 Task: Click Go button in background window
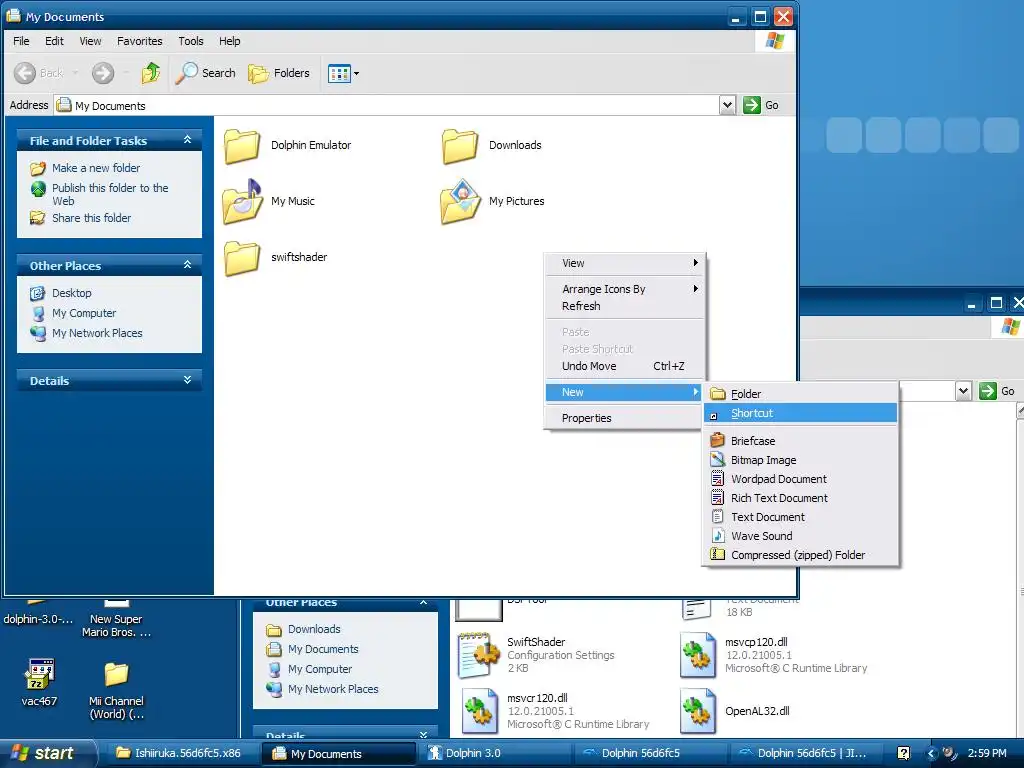pyautogui.click(x=997, y=391)
